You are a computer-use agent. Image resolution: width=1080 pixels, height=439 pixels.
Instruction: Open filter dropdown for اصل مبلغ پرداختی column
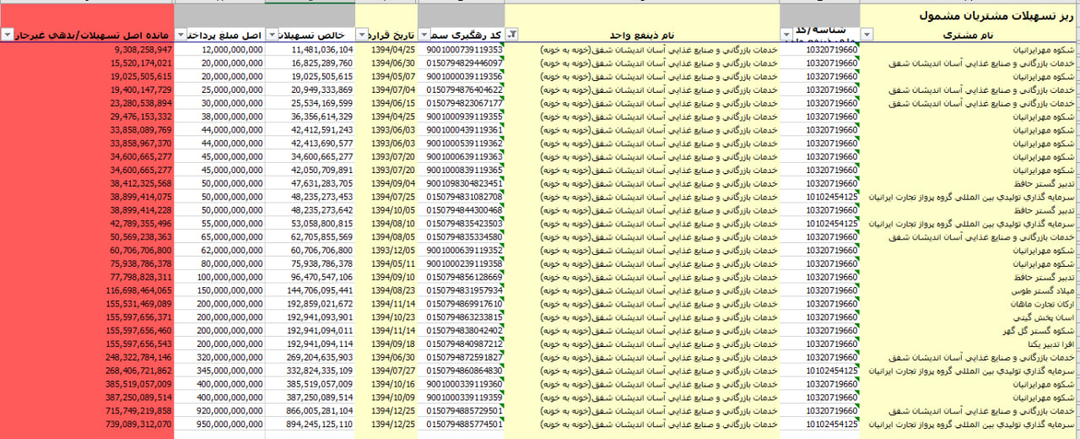coord(181,34)
